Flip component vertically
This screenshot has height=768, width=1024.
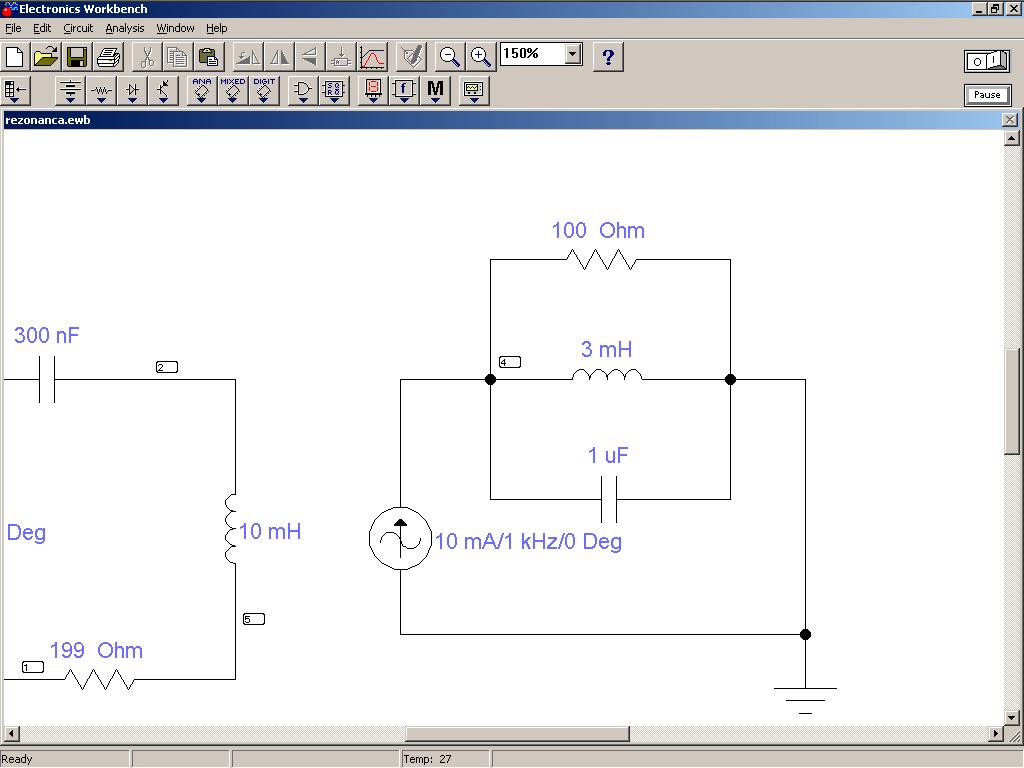point(310,57)
